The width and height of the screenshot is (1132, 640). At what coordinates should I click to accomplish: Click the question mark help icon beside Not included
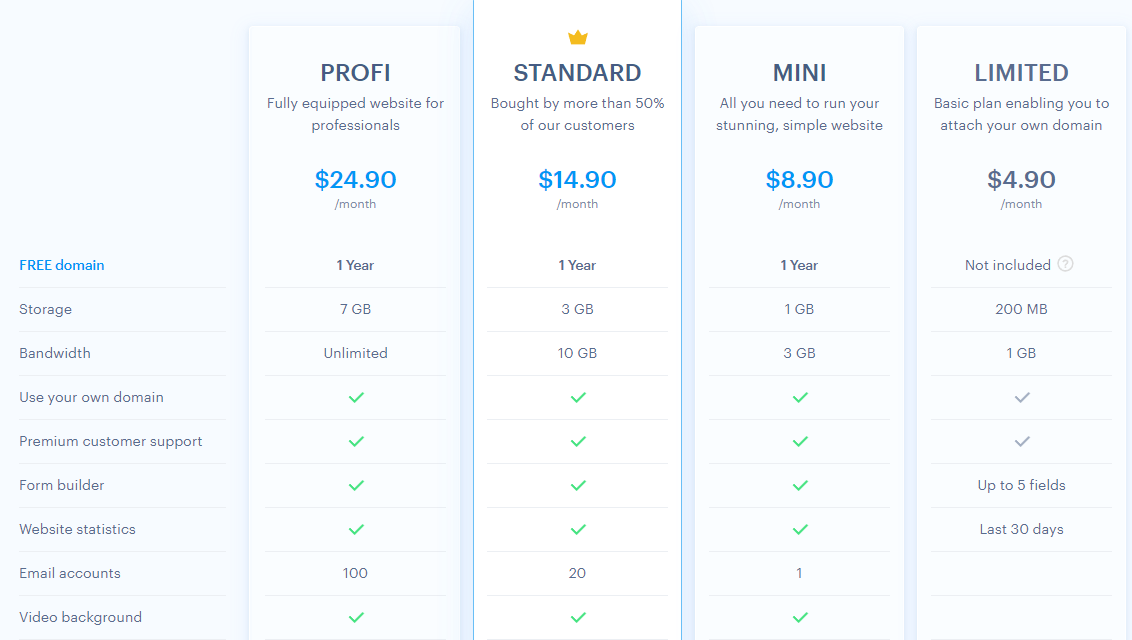pyautogui.click(x=1066, y=264)
